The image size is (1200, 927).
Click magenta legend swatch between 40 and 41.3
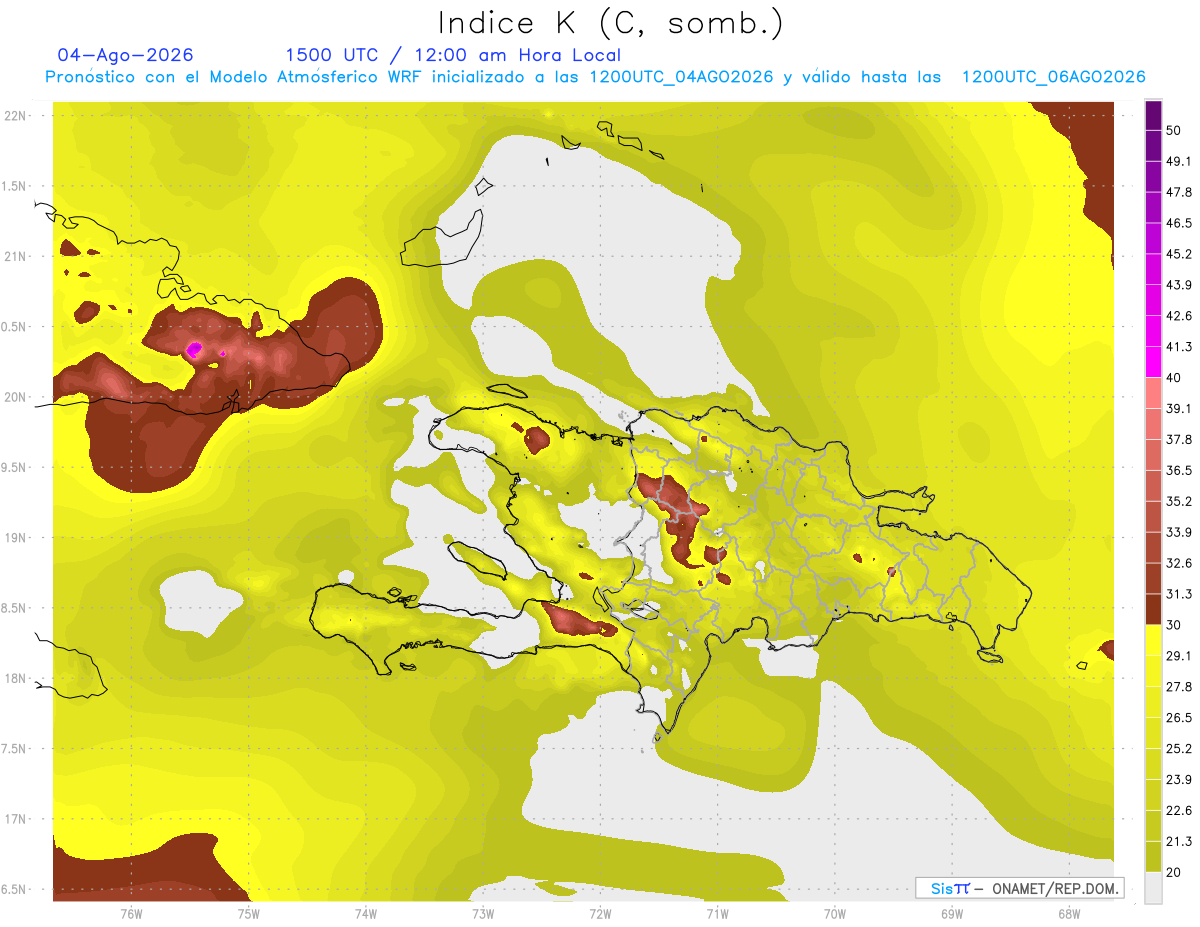click(x=1153, y=362)
